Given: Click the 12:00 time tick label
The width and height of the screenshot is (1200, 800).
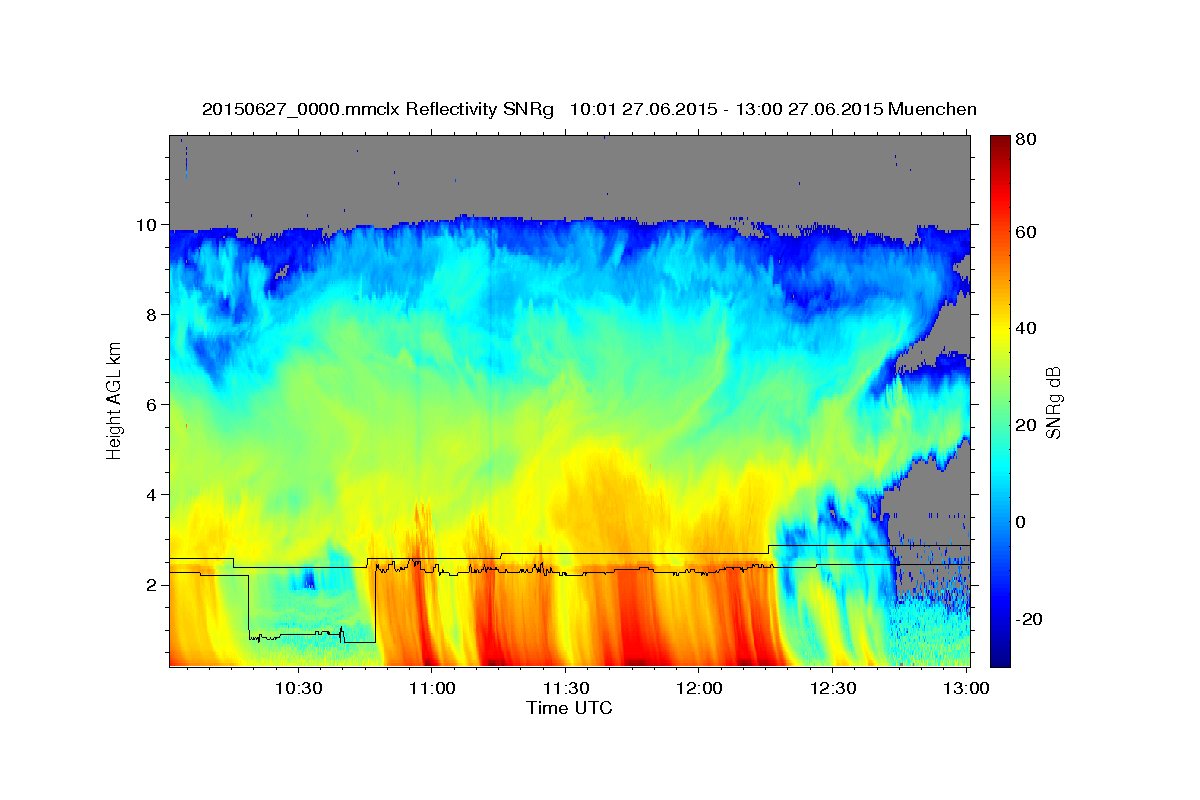Looking at the screenshot, I should [x=698, y=689].
